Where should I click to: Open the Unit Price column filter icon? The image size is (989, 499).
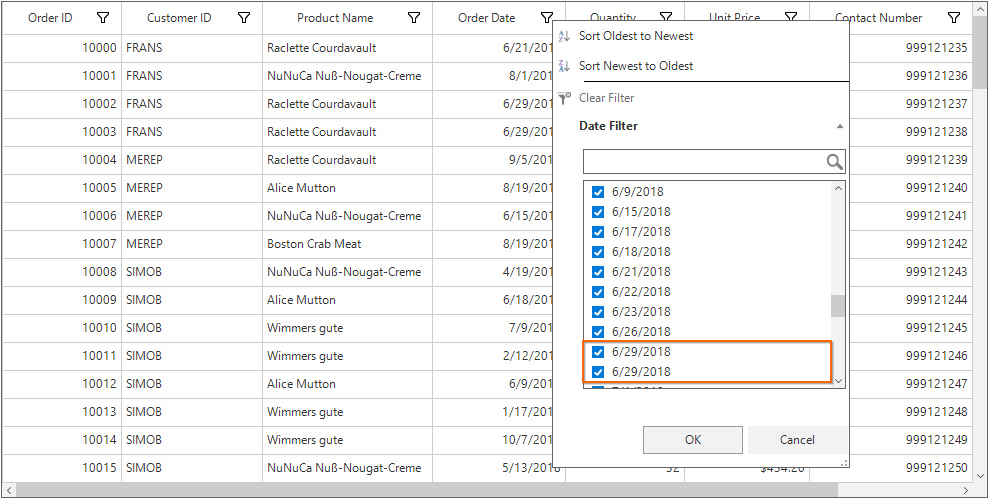(x=791, y=17)
